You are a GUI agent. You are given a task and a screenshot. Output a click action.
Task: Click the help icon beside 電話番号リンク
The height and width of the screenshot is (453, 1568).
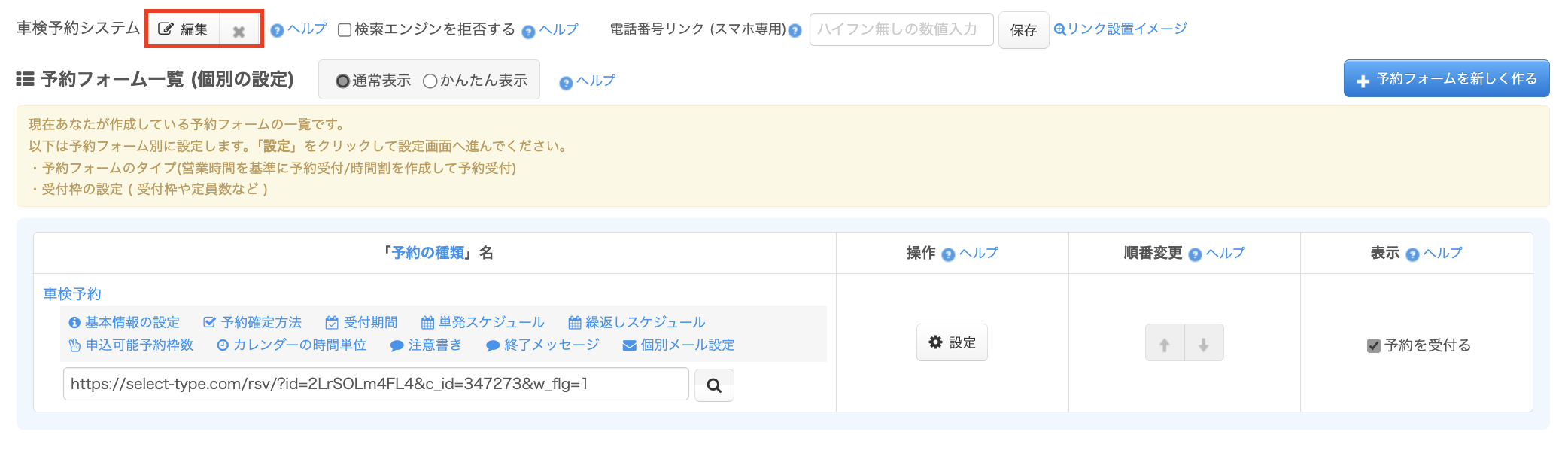tap(795, 31)
